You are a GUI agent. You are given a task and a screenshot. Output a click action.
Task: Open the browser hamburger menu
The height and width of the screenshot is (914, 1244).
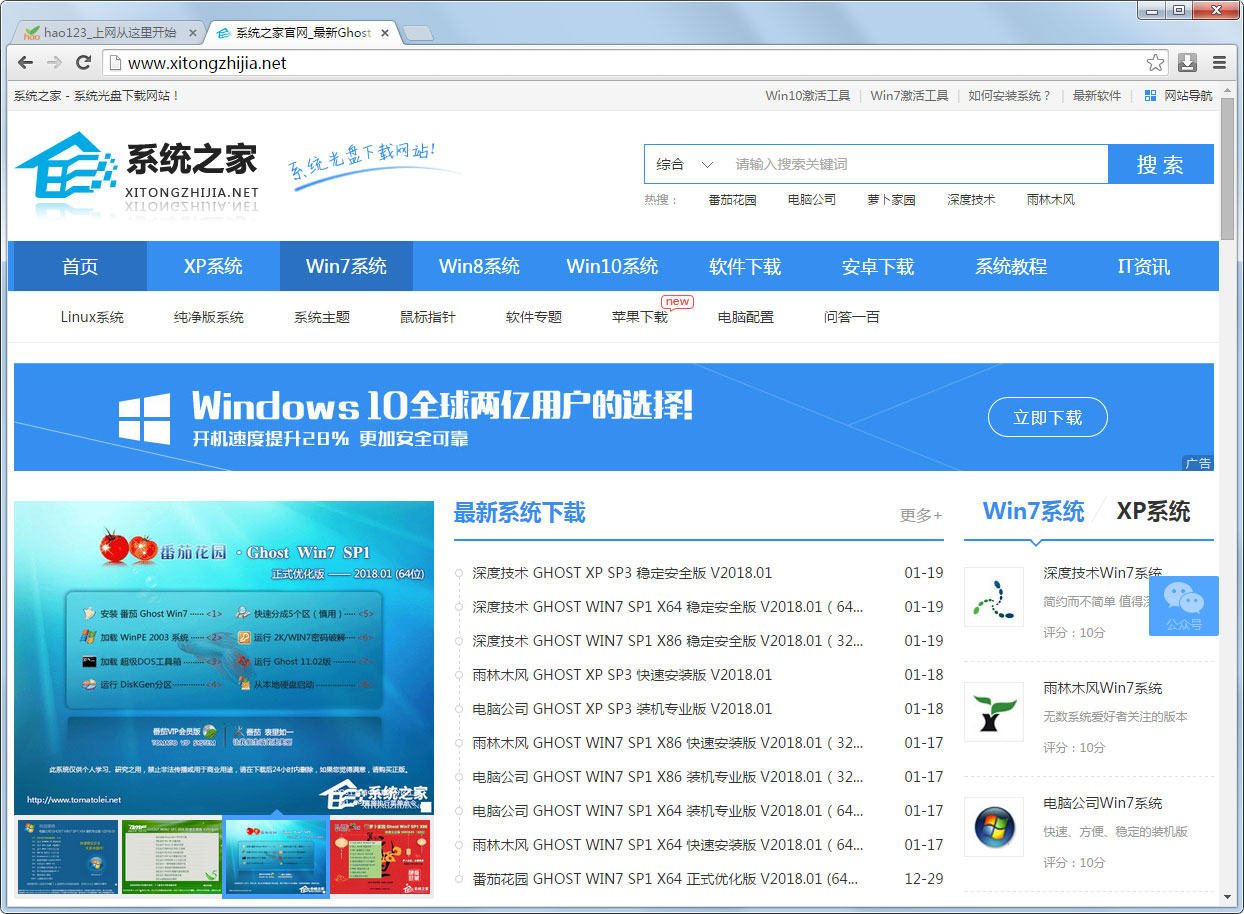[x=1219, y=63]
